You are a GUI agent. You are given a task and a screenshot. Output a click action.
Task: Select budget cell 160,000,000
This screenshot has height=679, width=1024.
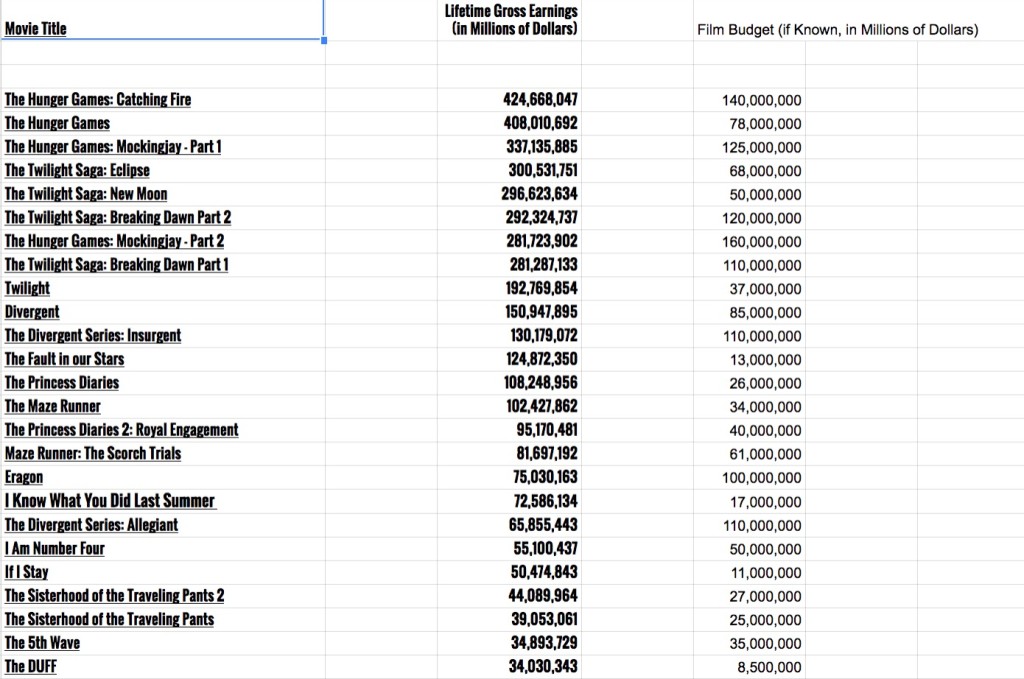tap(749, 242)
